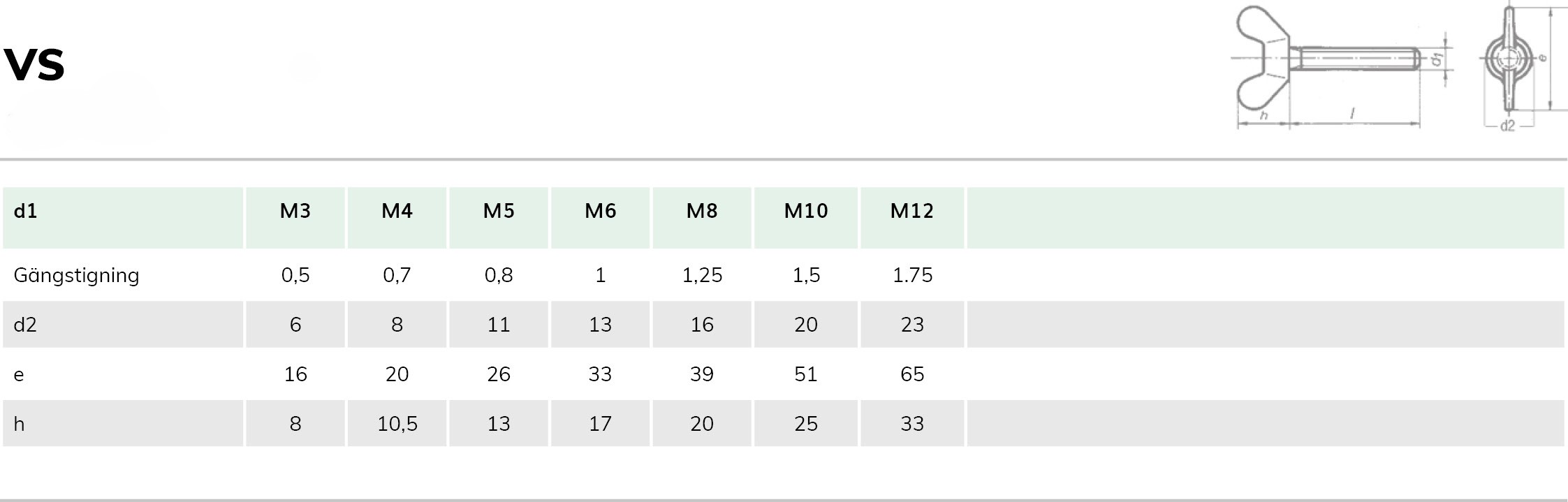The image size is (1568, 502).
Task: Click the e row label
Action: click(x=19, y=376)
